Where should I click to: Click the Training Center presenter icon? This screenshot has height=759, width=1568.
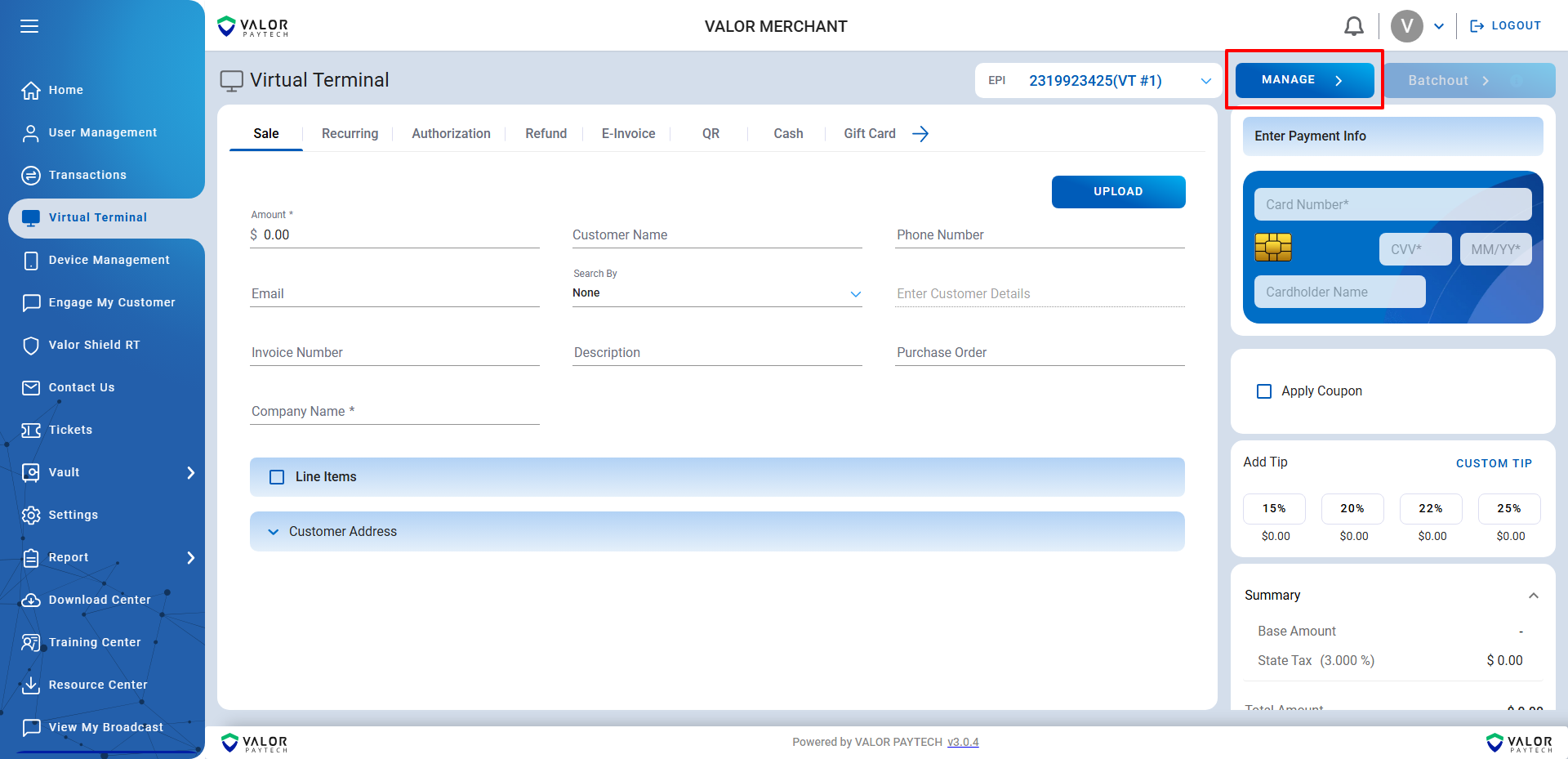tap(31, 643)
